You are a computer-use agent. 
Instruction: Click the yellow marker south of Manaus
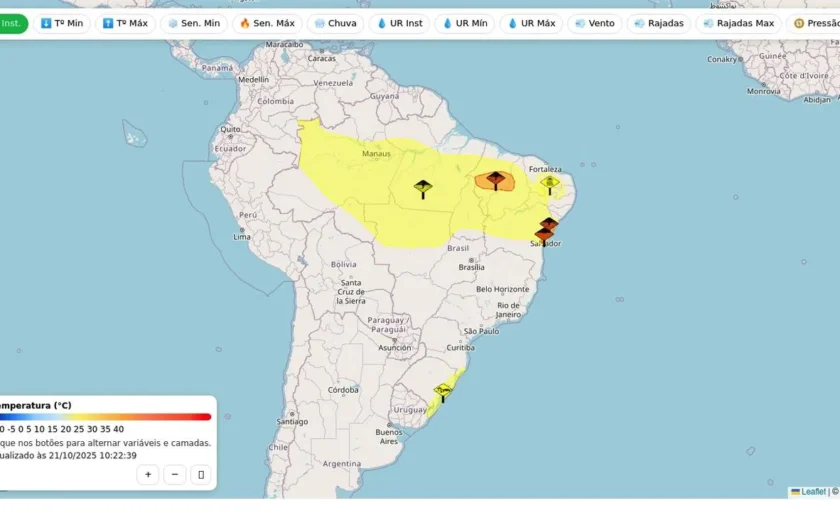423,189
